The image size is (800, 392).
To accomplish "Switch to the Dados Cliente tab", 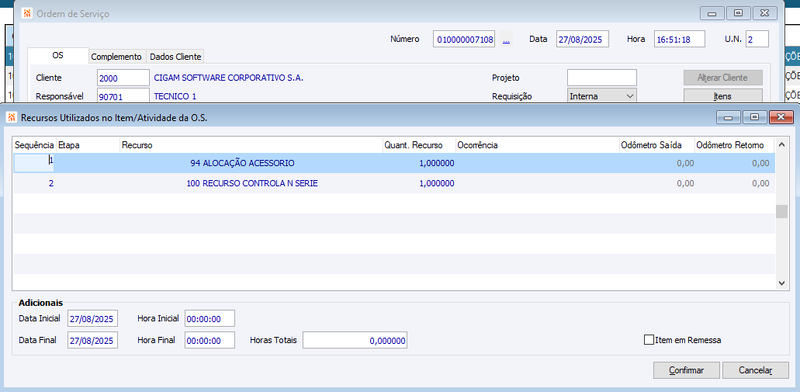I will pyautogui.click(x=176, y=57).
